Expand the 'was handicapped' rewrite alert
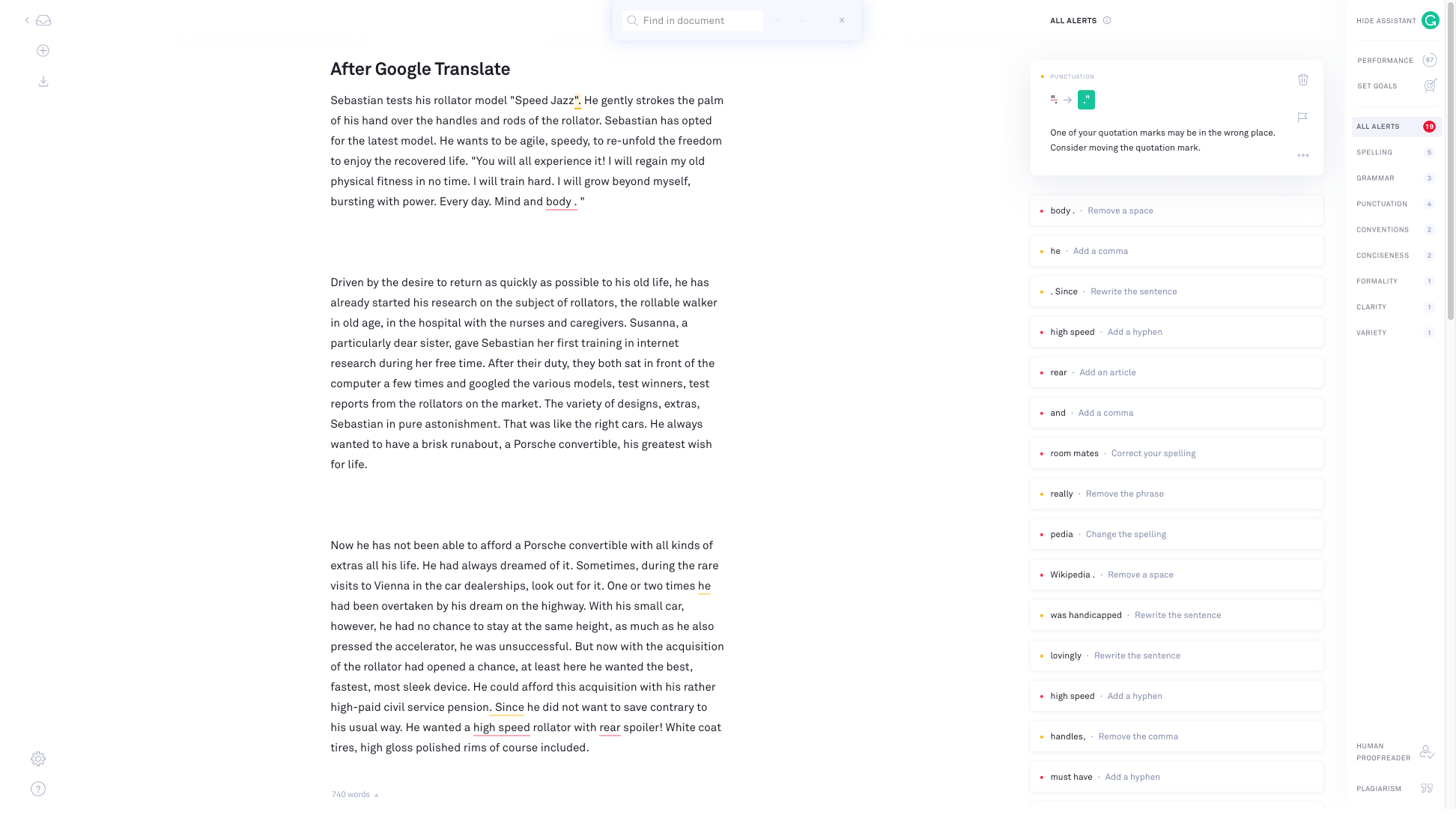 pyautogui.click(x=1177, y=615)
